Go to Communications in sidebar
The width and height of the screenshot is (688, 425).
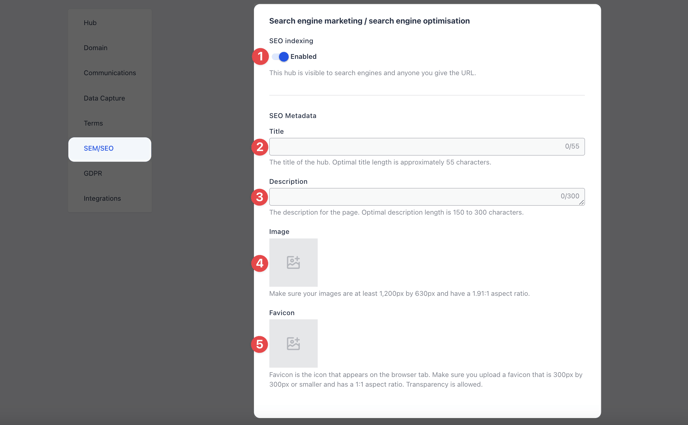110,73
